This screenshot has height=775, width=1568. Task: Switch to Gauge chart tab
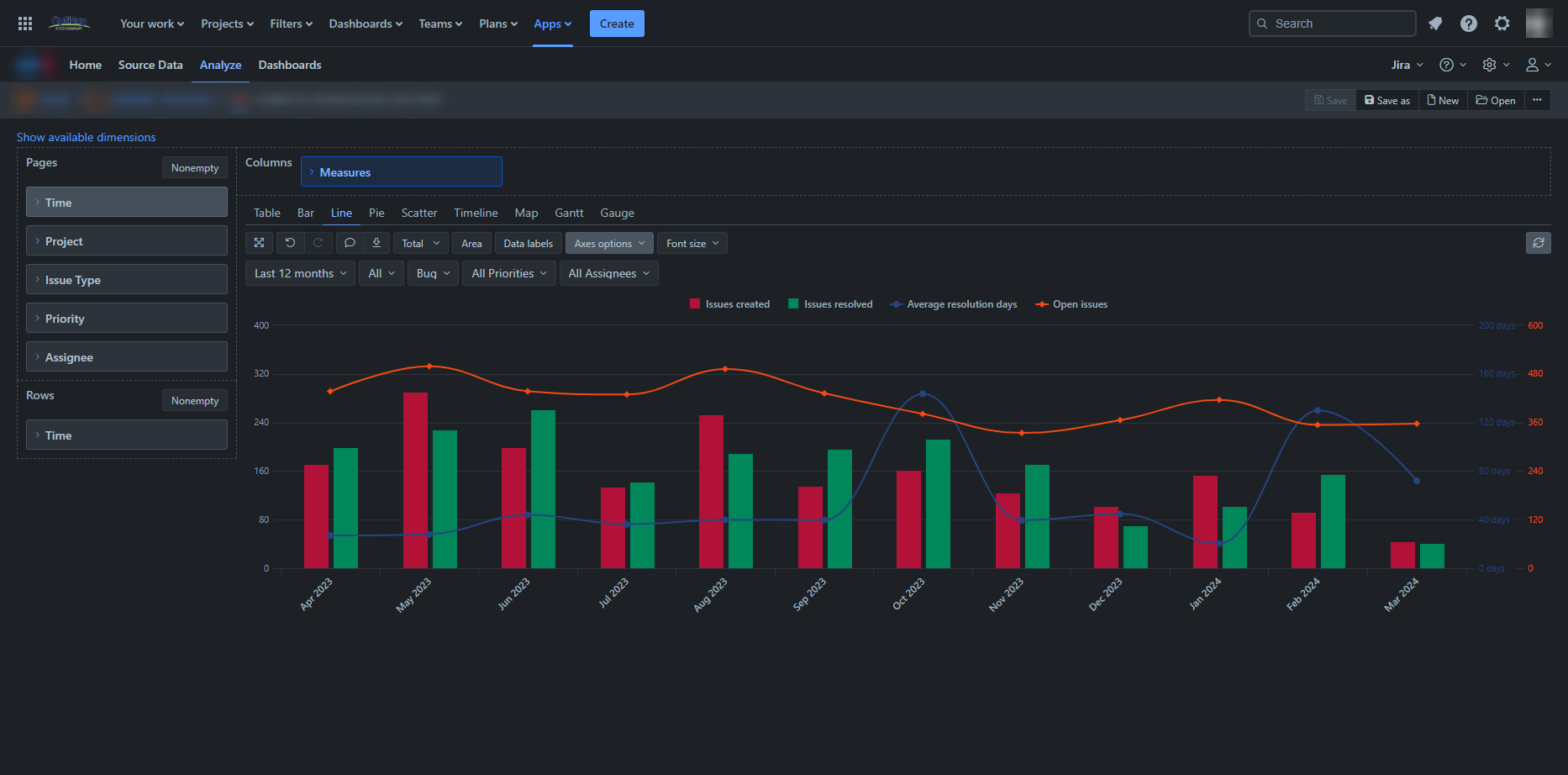pos(617,213)
